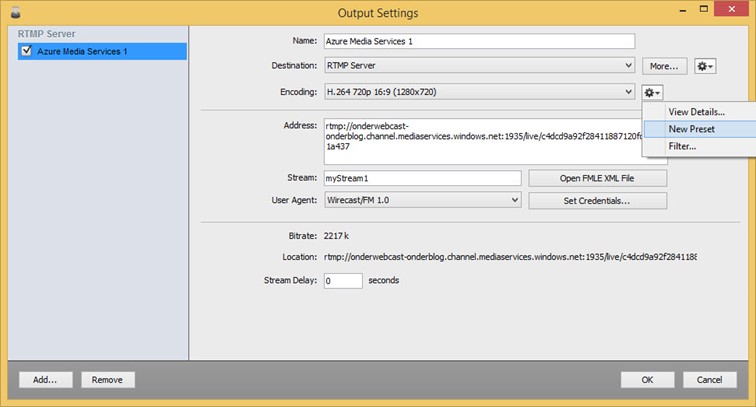Uncheck the Azure Media Services 1 checkbox

(27, 50)
